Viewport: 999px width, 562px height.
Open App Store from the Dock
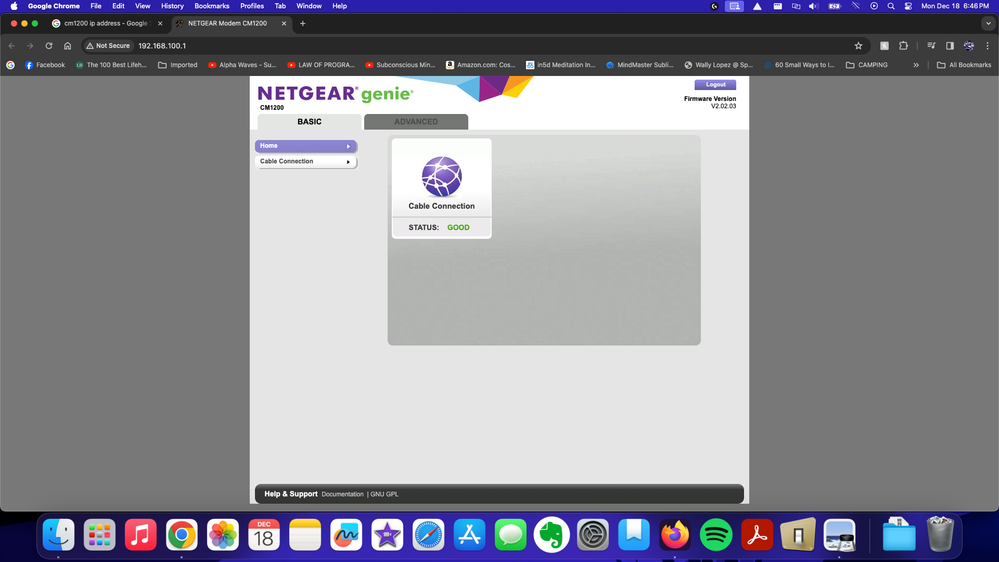pos(470,535)
